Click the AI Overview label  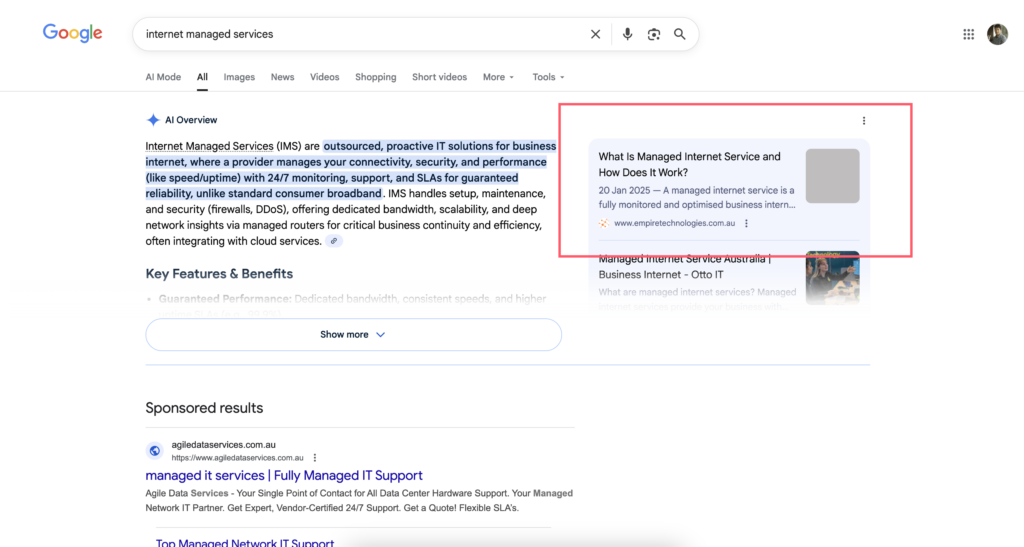(191, 120)
